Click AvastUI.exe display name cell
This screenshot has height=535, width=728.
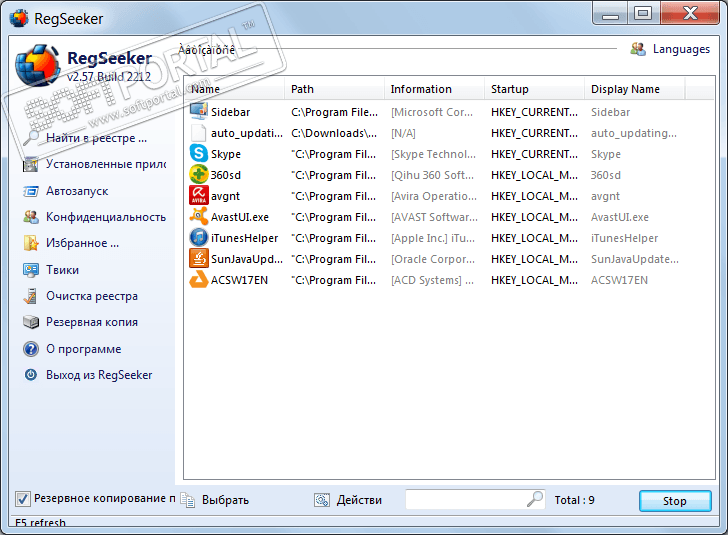point(620,217)
